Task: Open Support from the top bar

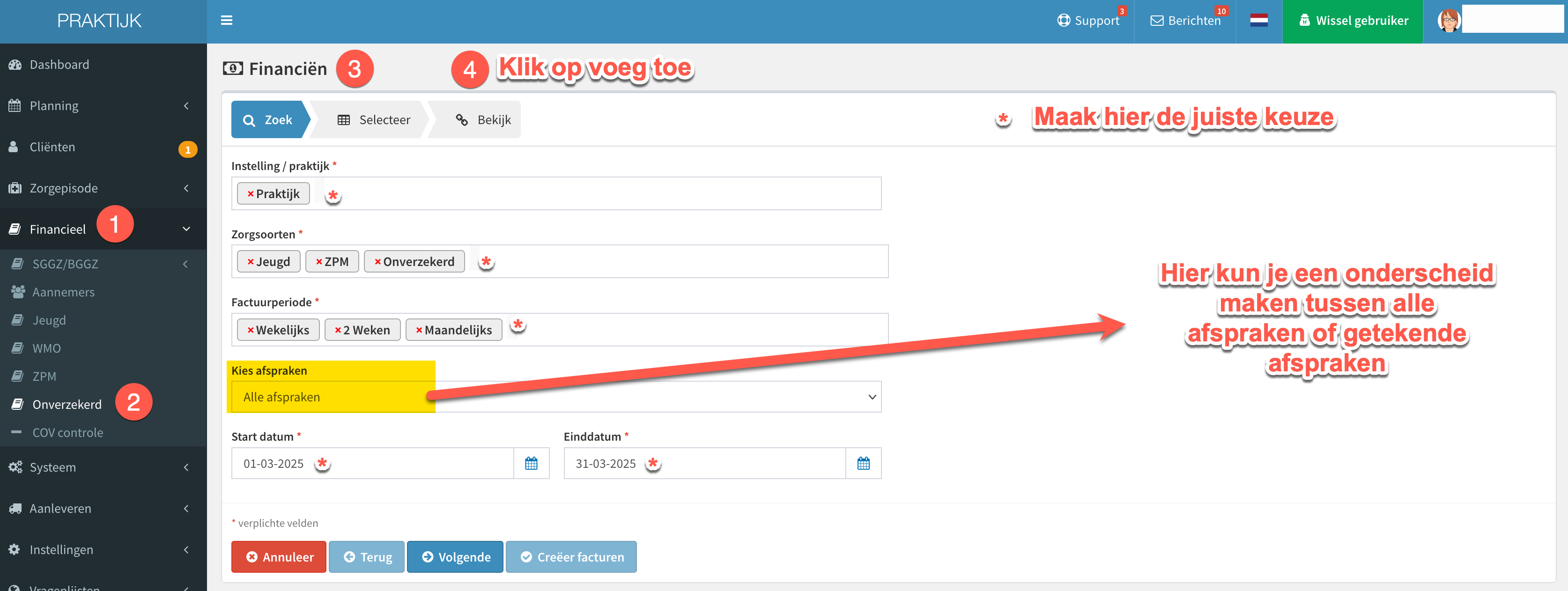Action: 1088,21
